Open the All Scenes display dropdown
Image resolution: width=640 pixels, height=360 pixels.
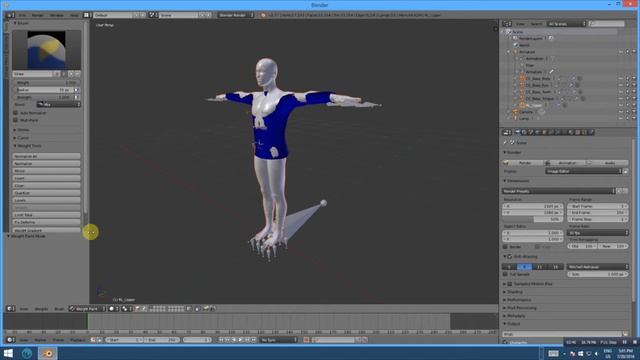click(567, 24)
